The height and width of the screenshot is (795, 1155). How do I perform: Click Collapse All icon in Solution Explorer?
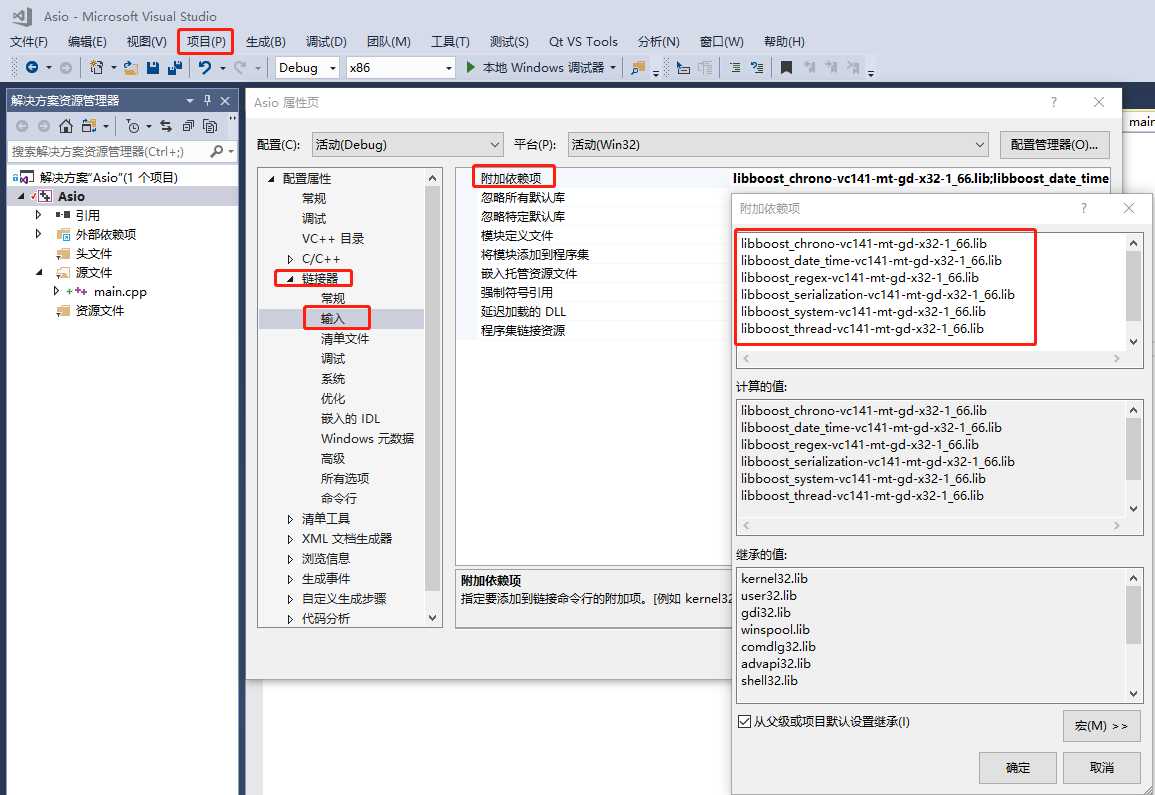click(189, 126)
